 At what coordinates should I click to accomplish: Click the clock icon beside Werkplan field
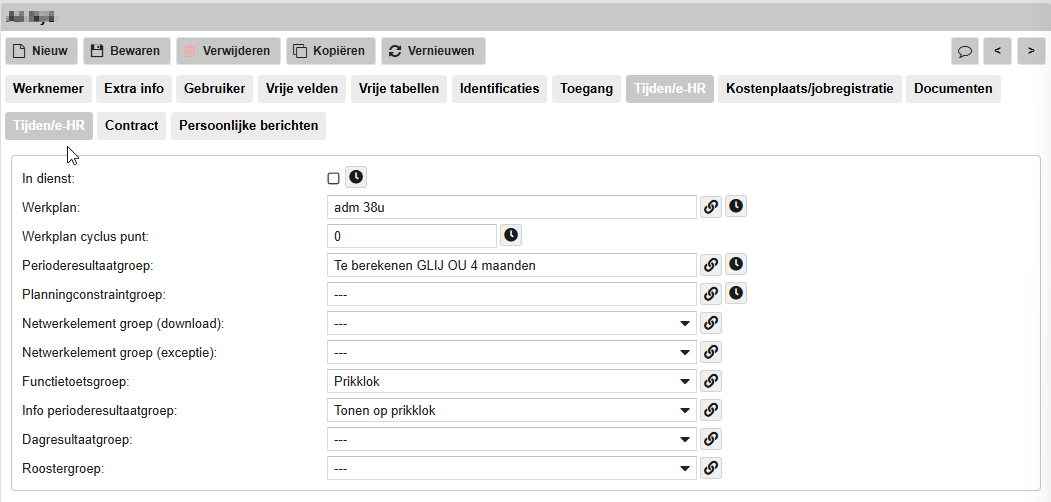[736, 207]
